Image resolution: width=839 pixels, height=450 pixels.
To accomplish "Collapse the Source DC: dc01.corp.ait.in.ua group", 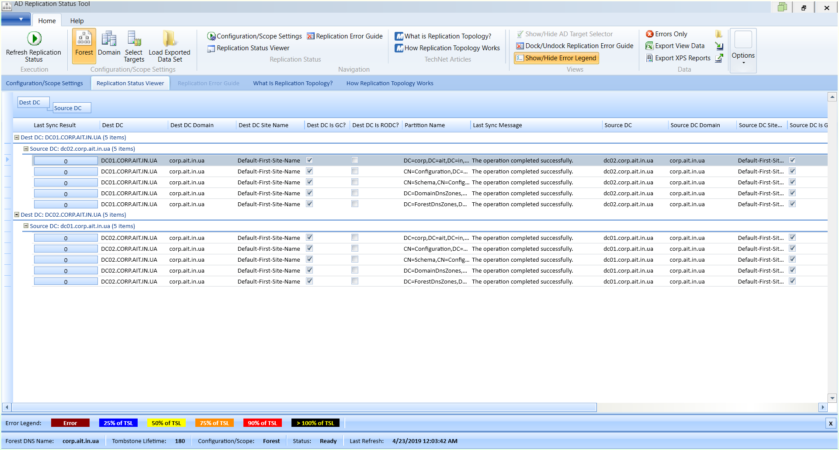I will pyautogui.click(x=26, y=226).
